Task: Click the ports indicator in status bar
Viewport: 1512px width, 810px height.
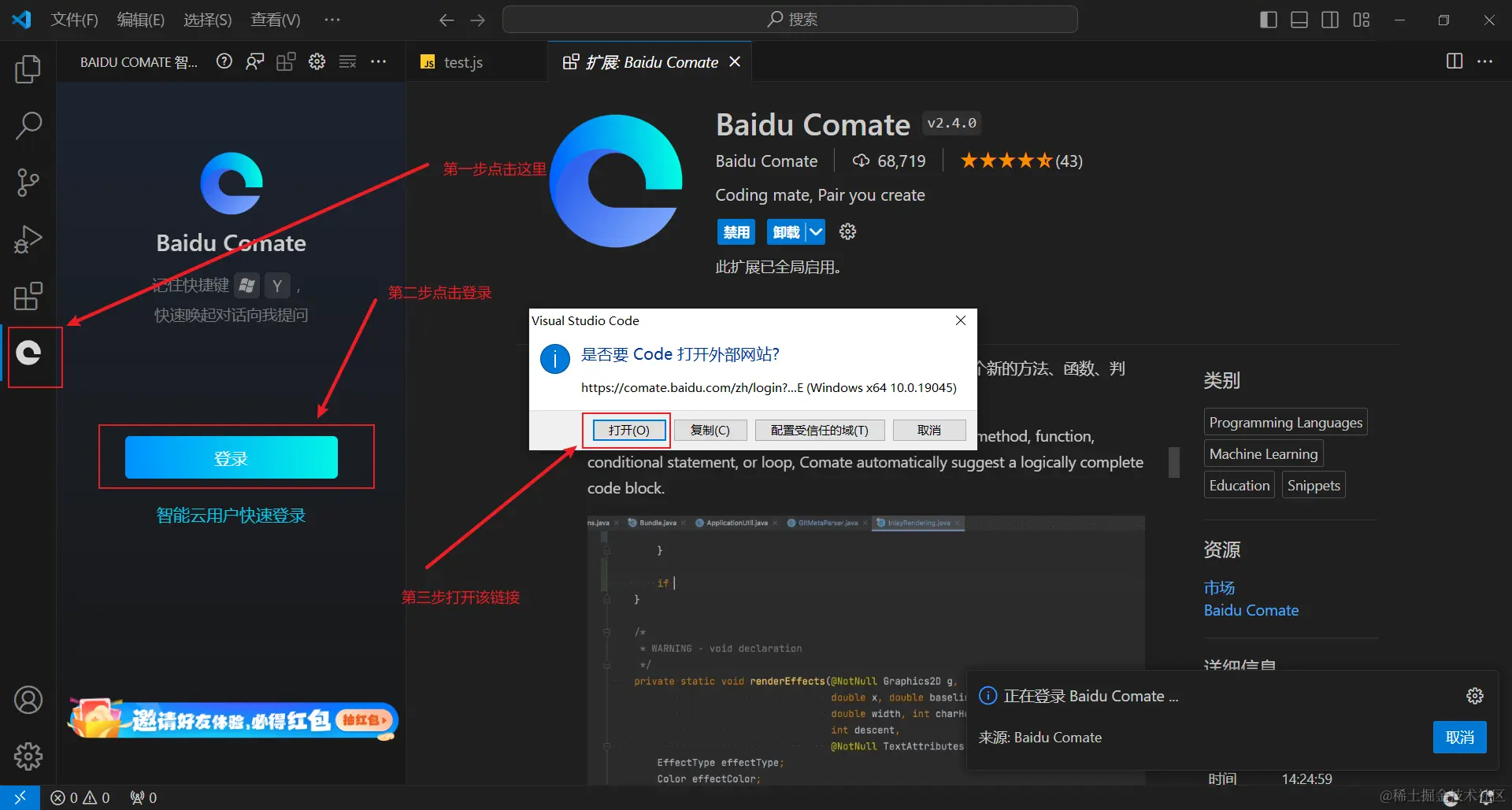Action: tap(143, 797)
